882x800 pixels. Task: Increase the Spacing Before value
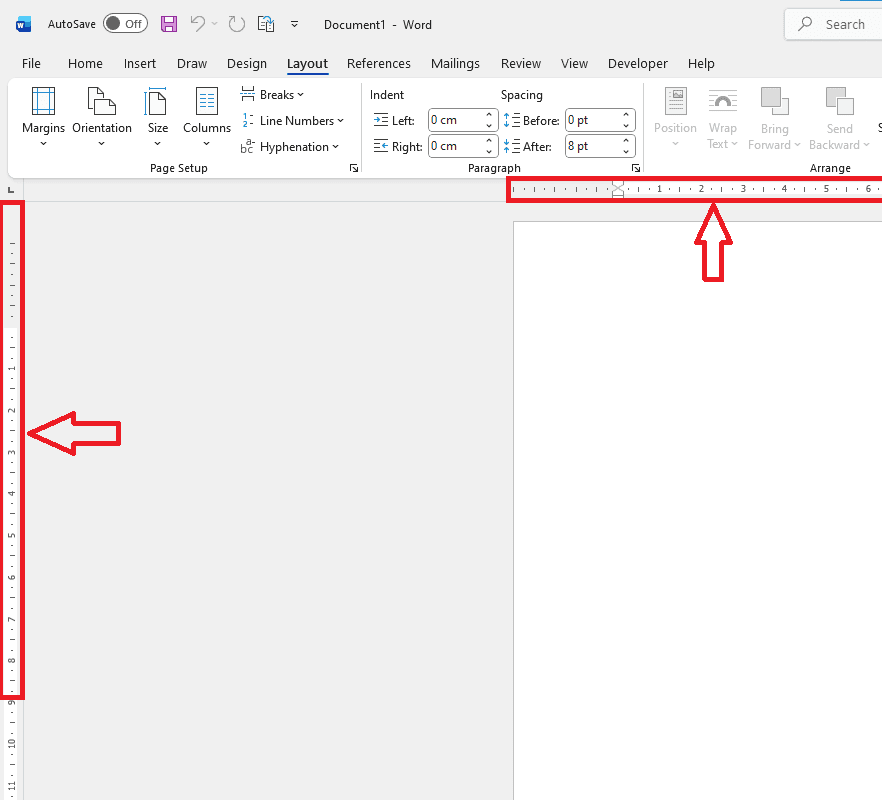627,115
